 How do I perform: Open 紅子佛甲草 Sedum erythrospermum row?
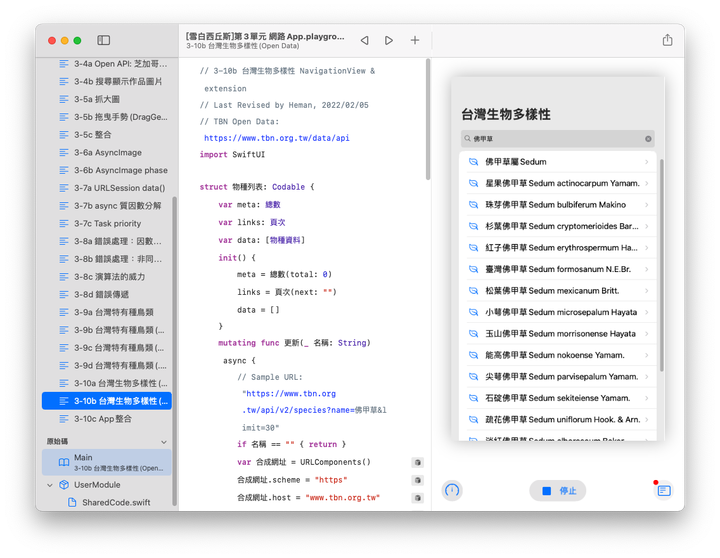point(558,248)
